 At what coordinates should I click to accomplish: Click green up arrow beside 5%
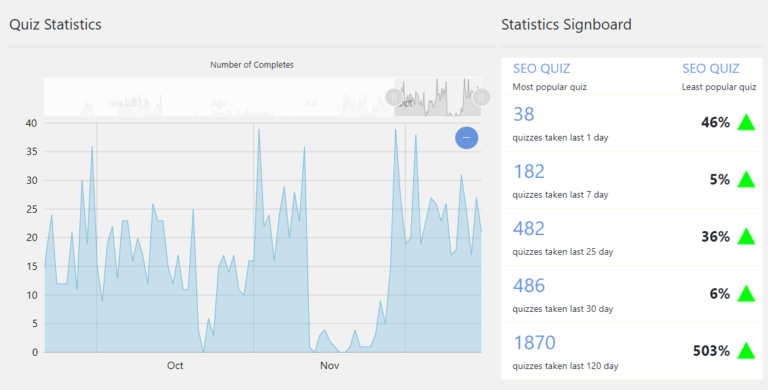pyautogui.click(x=746, y=179)
